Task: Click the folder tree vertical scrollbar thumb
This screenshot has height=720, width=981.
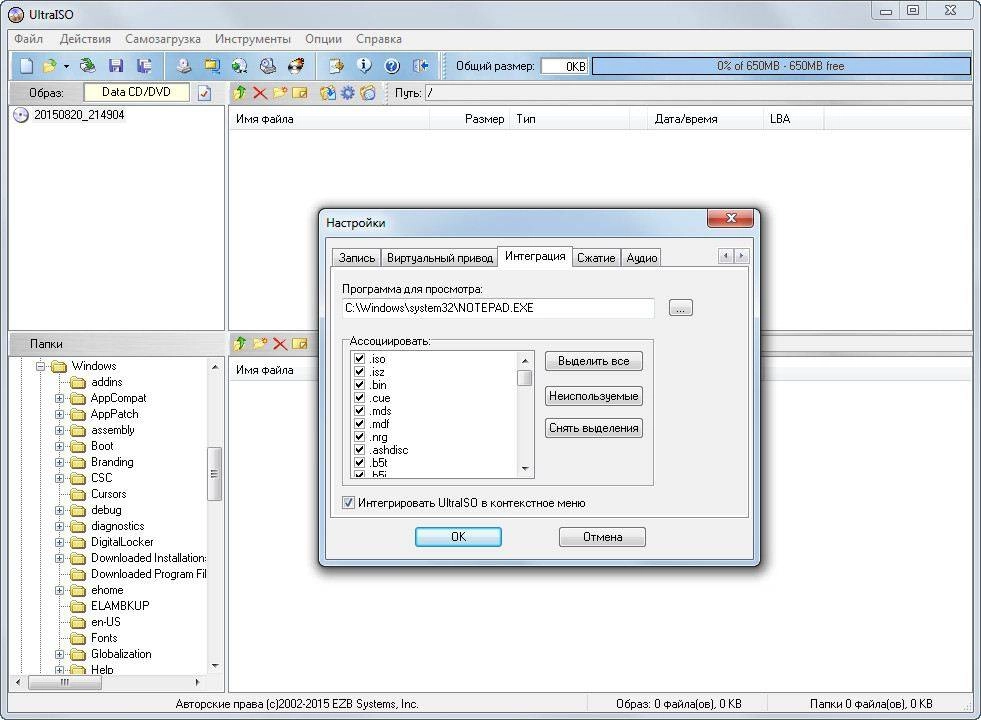Action: 215,474
